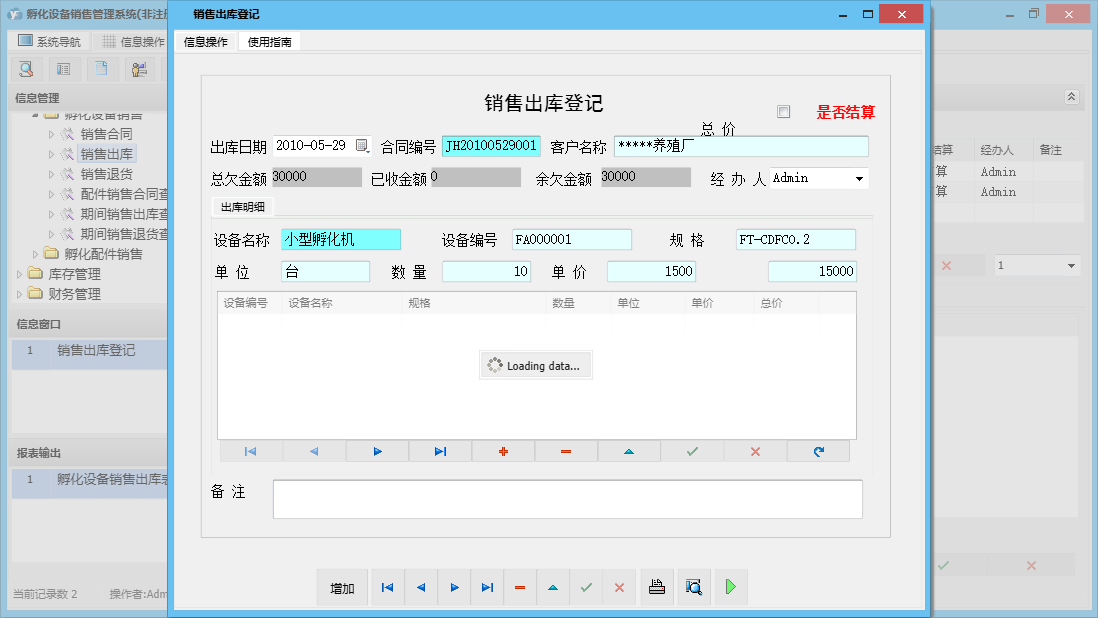1098x618 pixels.
Task: Click the plus icon to add a detail record
Action: coord(503,451)
